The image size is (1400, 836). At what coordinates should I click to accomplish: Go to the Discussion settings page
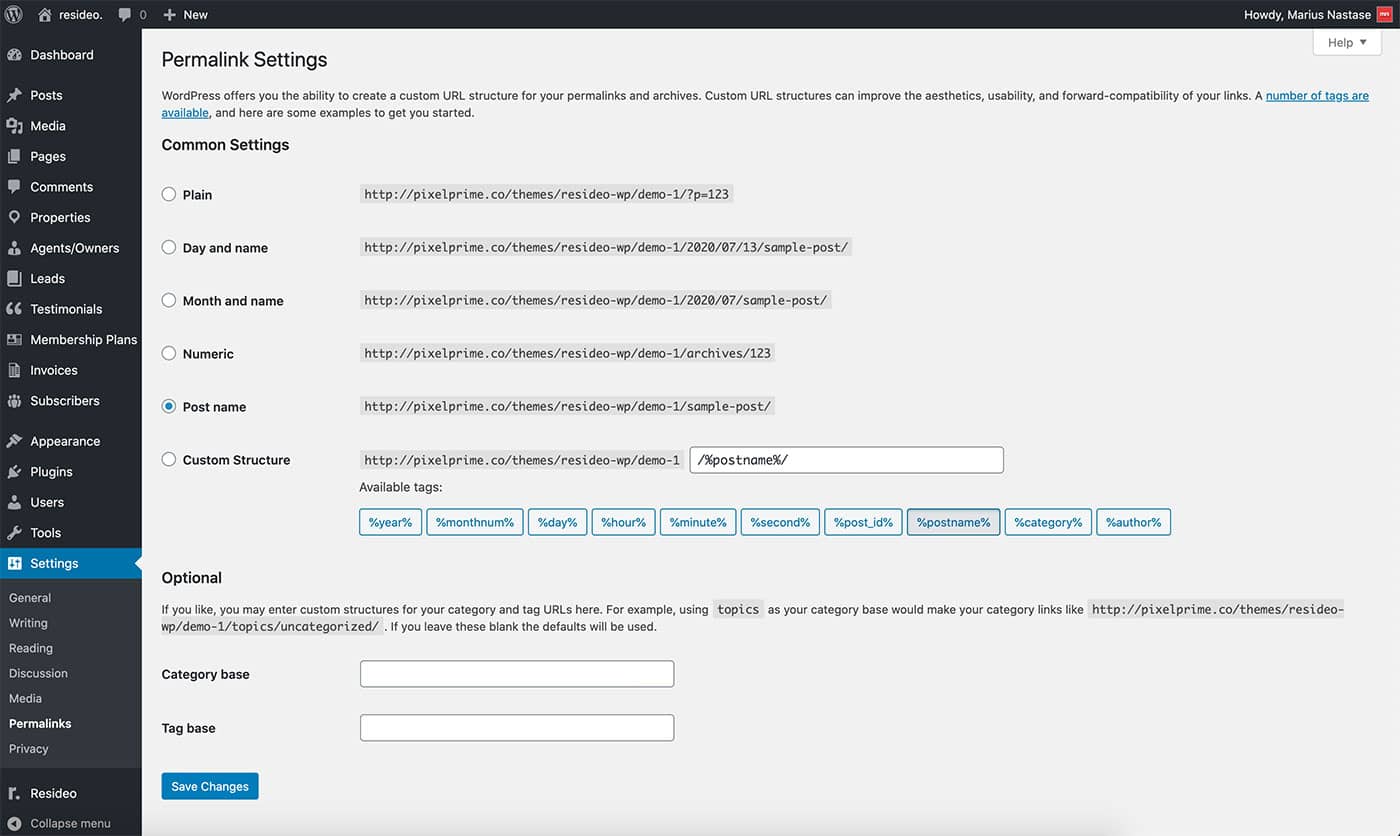point(38,673)
